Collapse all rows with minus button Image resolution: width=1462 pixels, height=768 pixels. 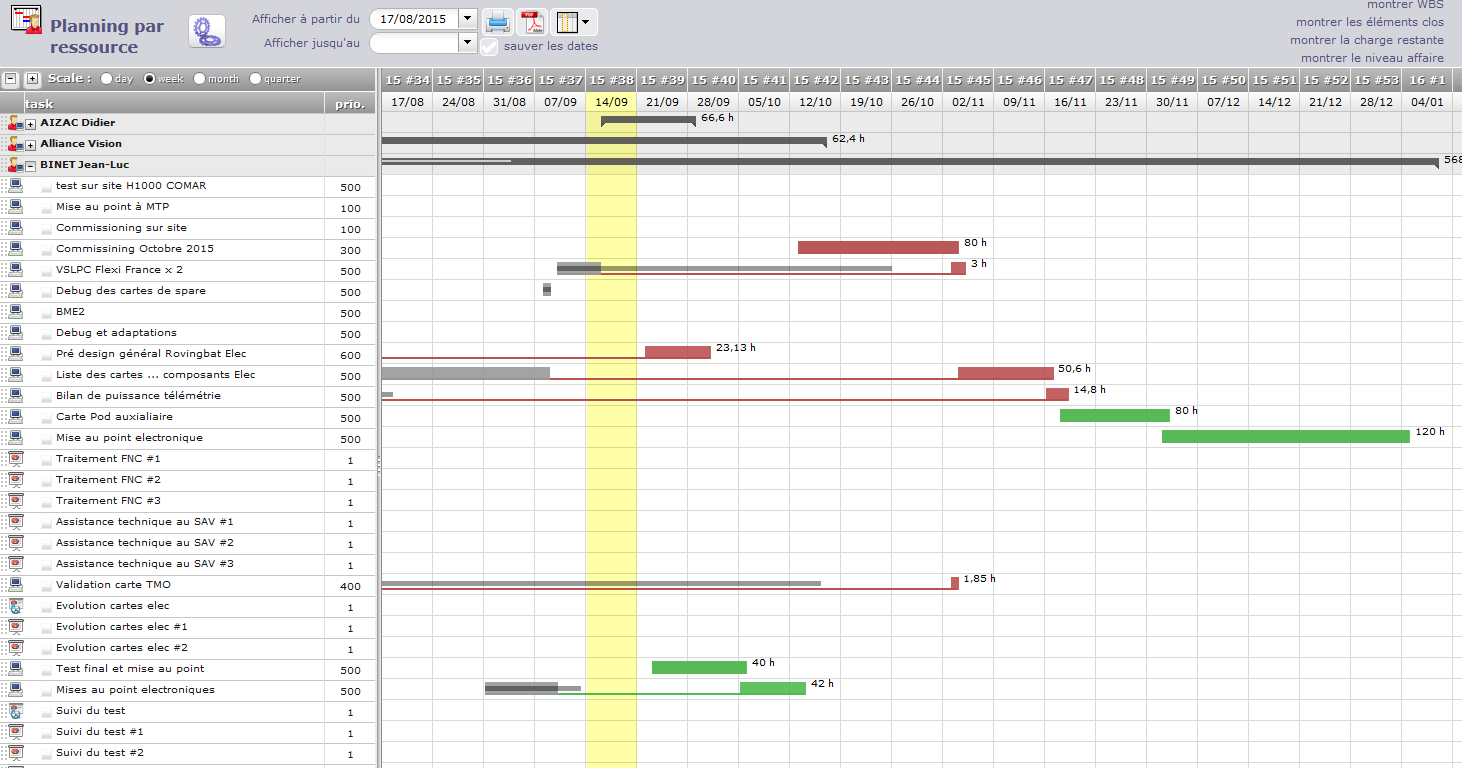tap(11, 79)
